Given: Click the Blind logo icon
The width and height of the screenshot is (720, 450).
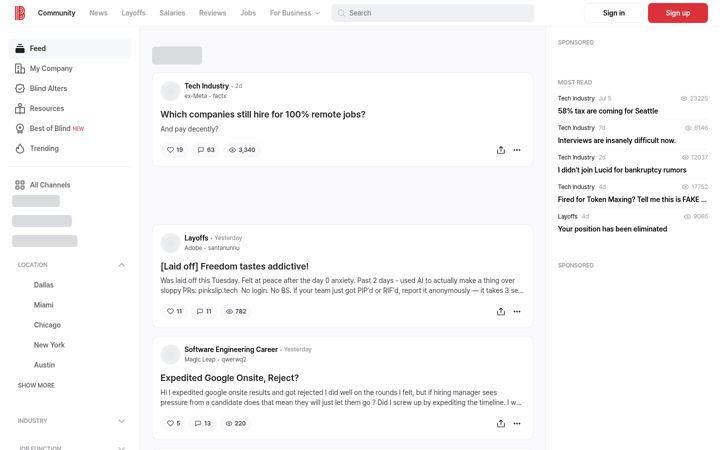Looking at the screenshot, I should [x=20, y=13].
